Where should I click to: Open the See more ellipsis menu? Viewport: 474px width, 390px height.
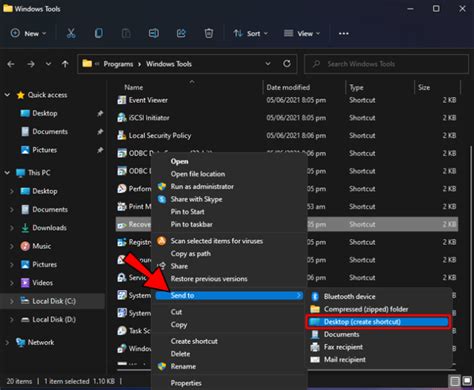344,33
